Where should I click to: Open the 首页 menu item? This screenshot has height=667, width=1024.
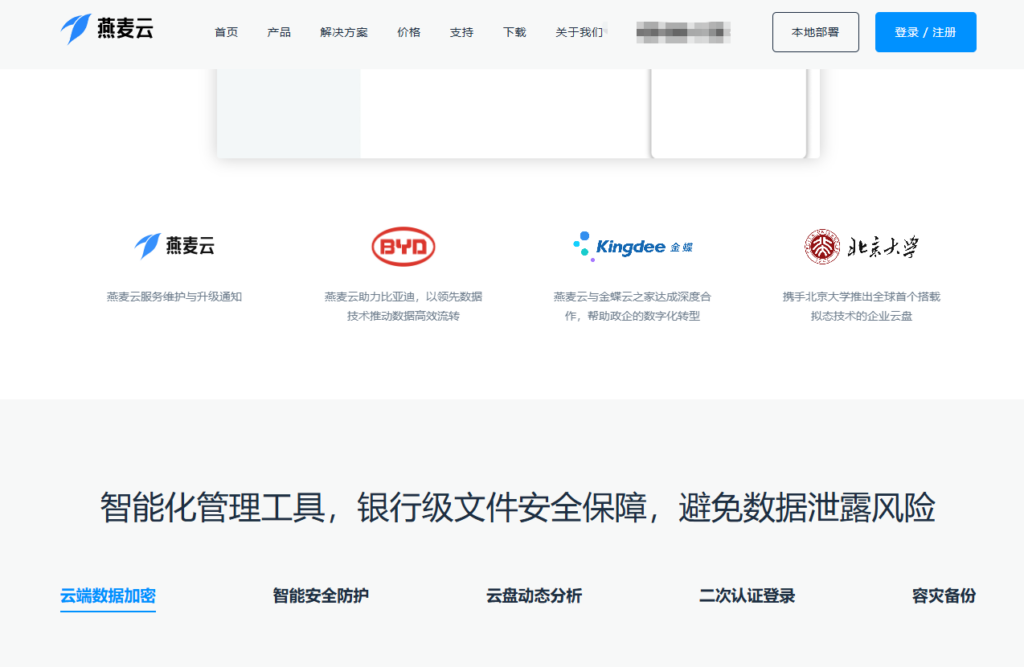(226, 32)
